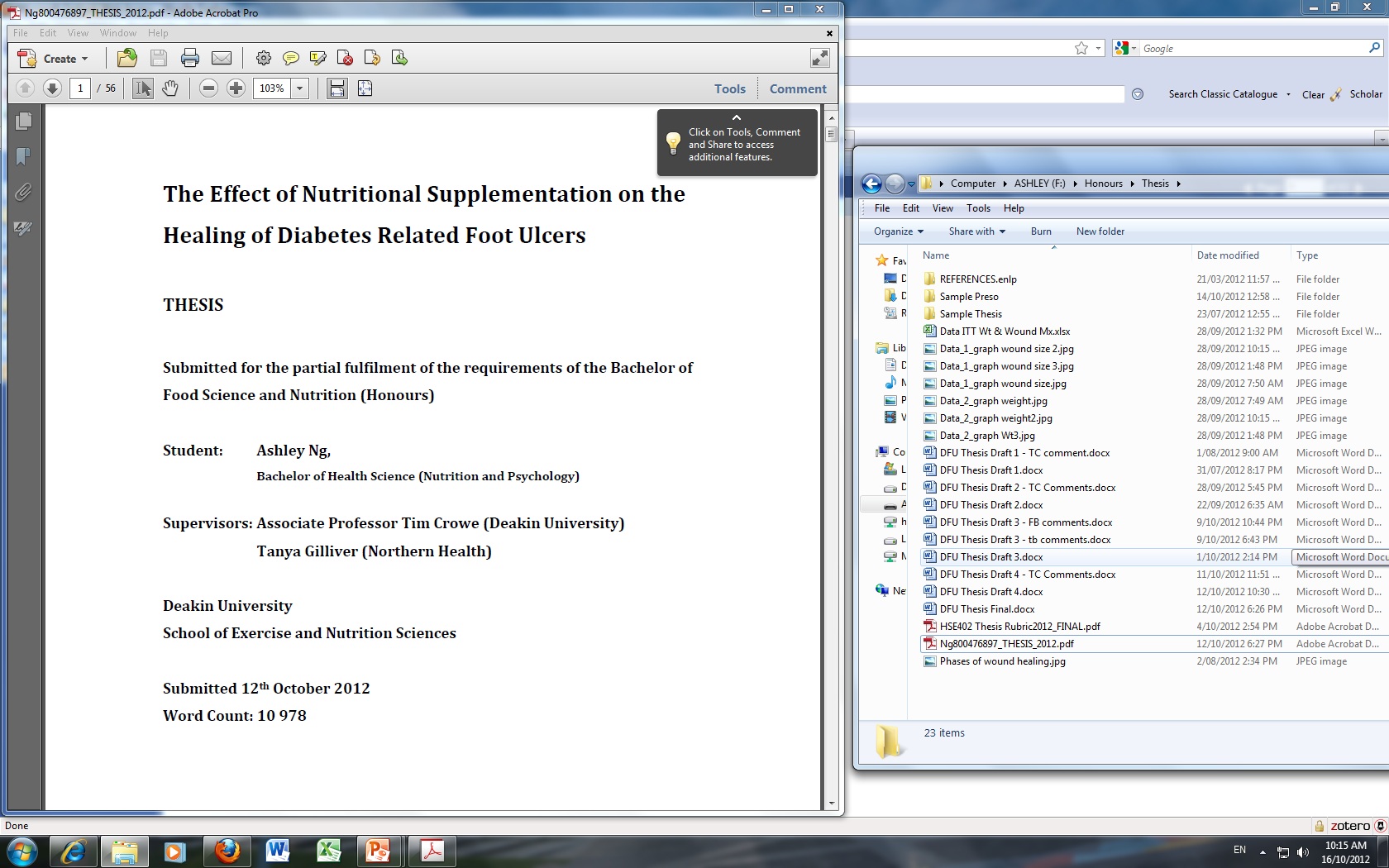This screenshot has width=1389, height=868.
Task: Expand the Organize dropdown in Explorer
Action: pyautogui.click(x=898, y=231)
